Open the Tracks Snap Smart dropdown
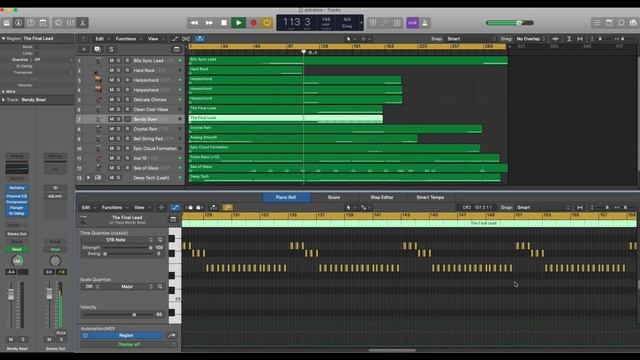The width and height of the screenshot is (640, 360). tap(471, 39)
